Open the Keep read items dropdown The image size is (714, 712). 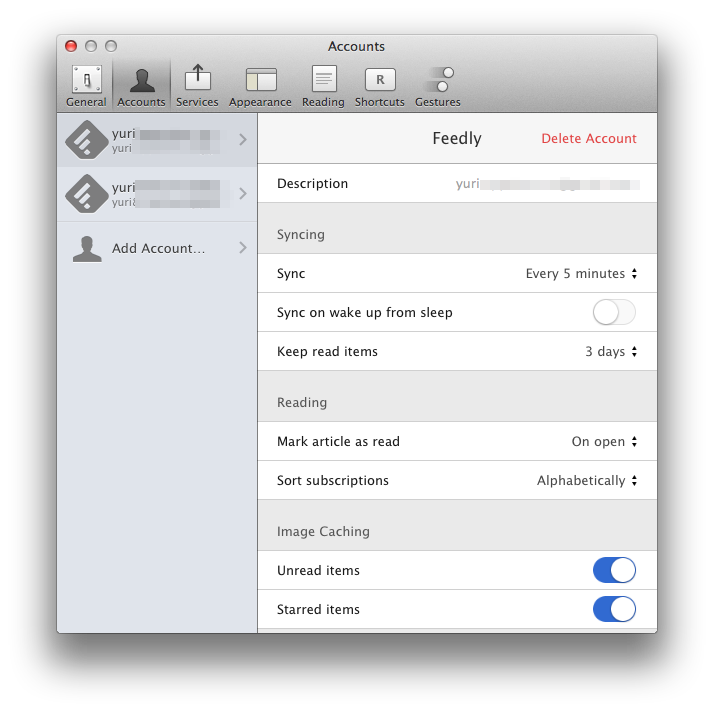(x=611, y=351)
